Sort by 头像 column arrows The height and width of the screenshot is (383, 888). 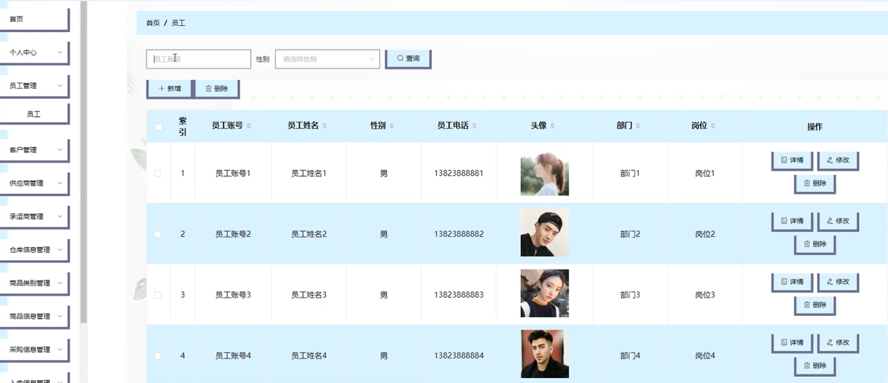552,126
